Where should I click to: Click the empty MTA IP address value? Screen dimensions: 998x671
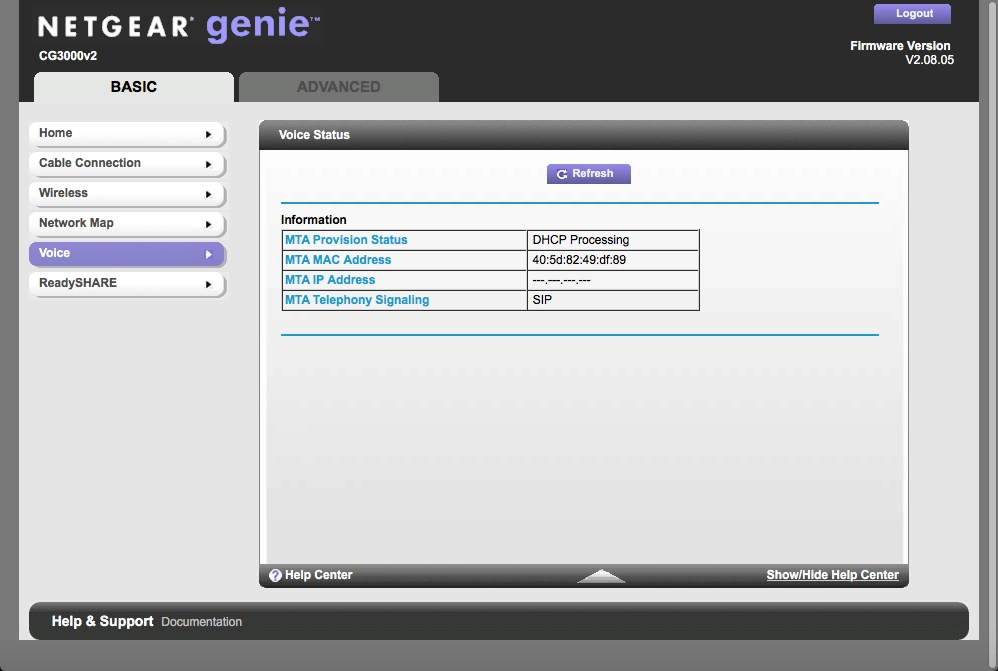[561, 280]
